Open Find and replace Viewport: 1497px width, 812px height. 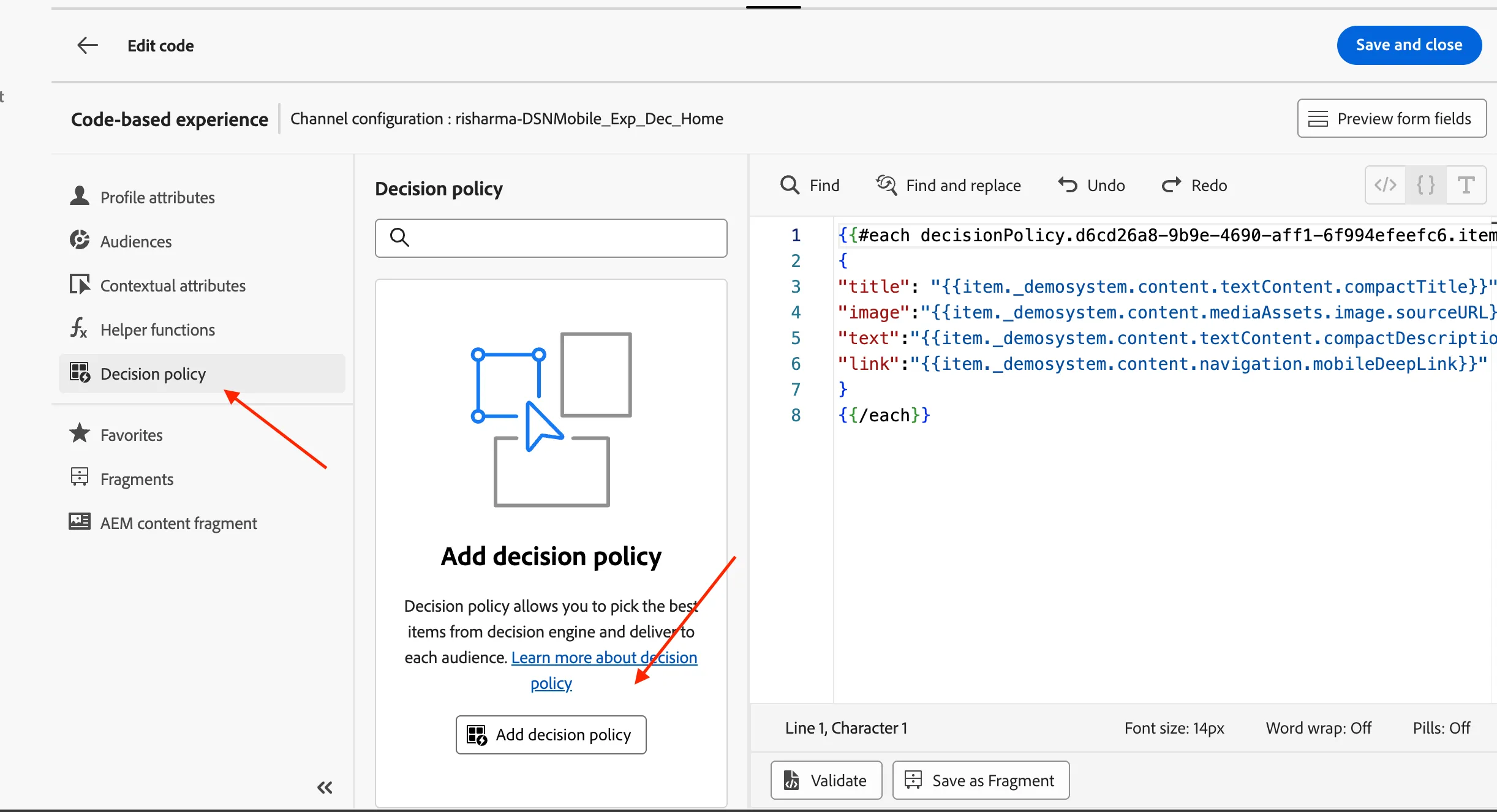948,185
